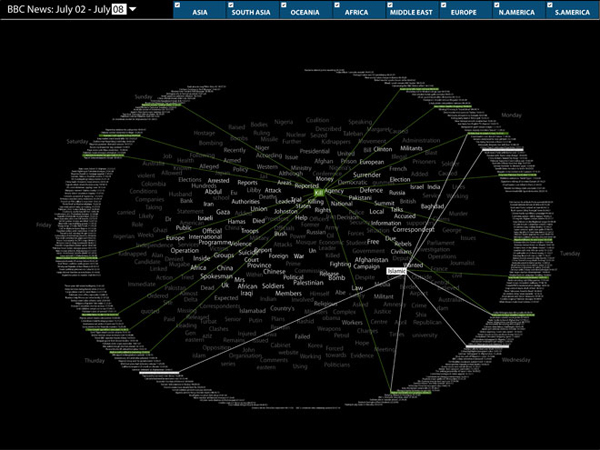Click the 'Monday' day label
Image resolution: width=600 pixels, height=450 pixels.
pyautogui.click(x=511, y=115)
